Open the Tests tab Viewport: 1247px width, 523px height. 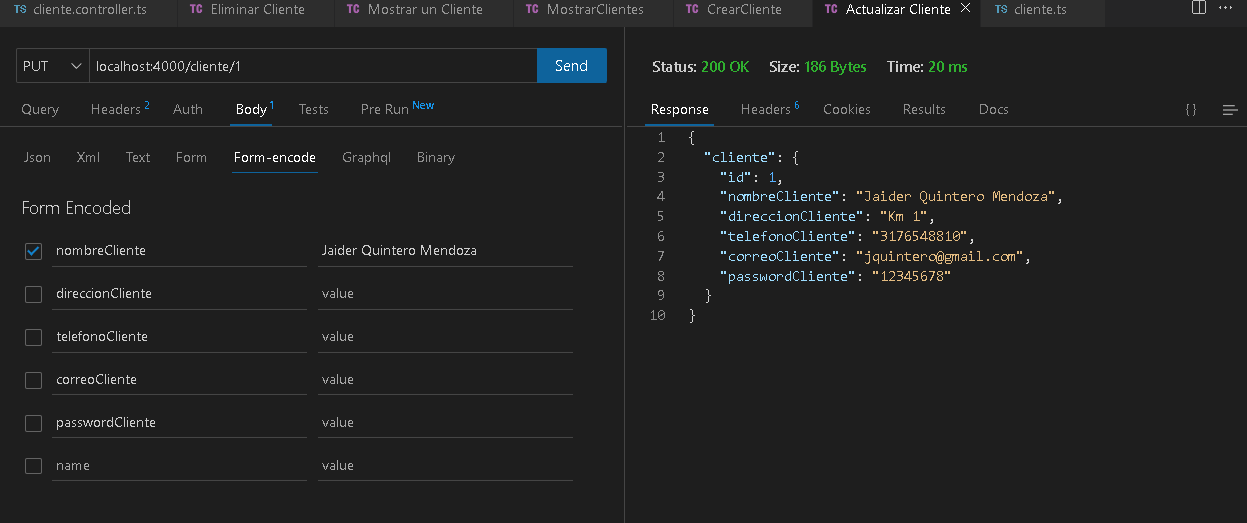[x=313, y=109]
